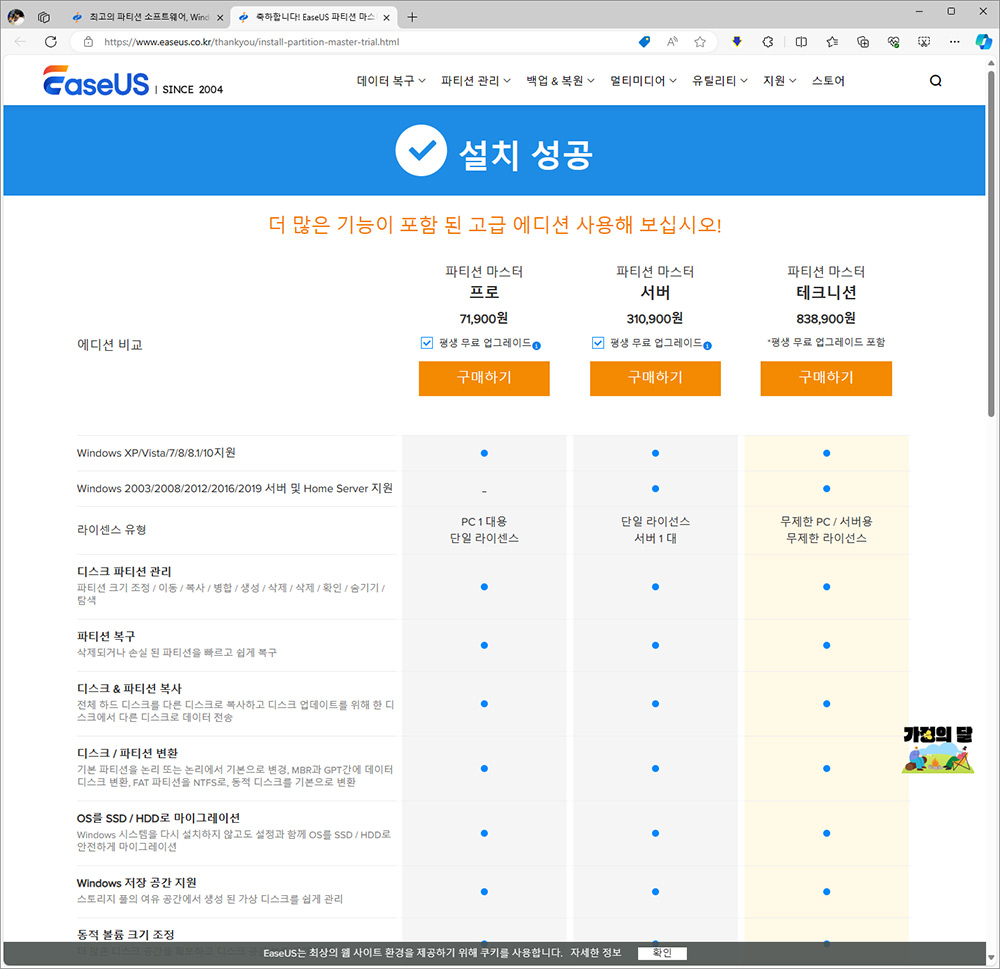1000x969 pixels.
Task: Click the page vertical scrollbar thumb
Action: pos(991,242)
